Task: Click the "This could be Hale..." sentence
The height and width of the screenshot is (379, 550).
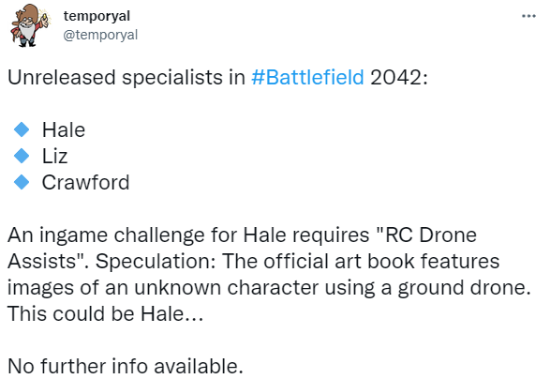Action: [106, 314]
